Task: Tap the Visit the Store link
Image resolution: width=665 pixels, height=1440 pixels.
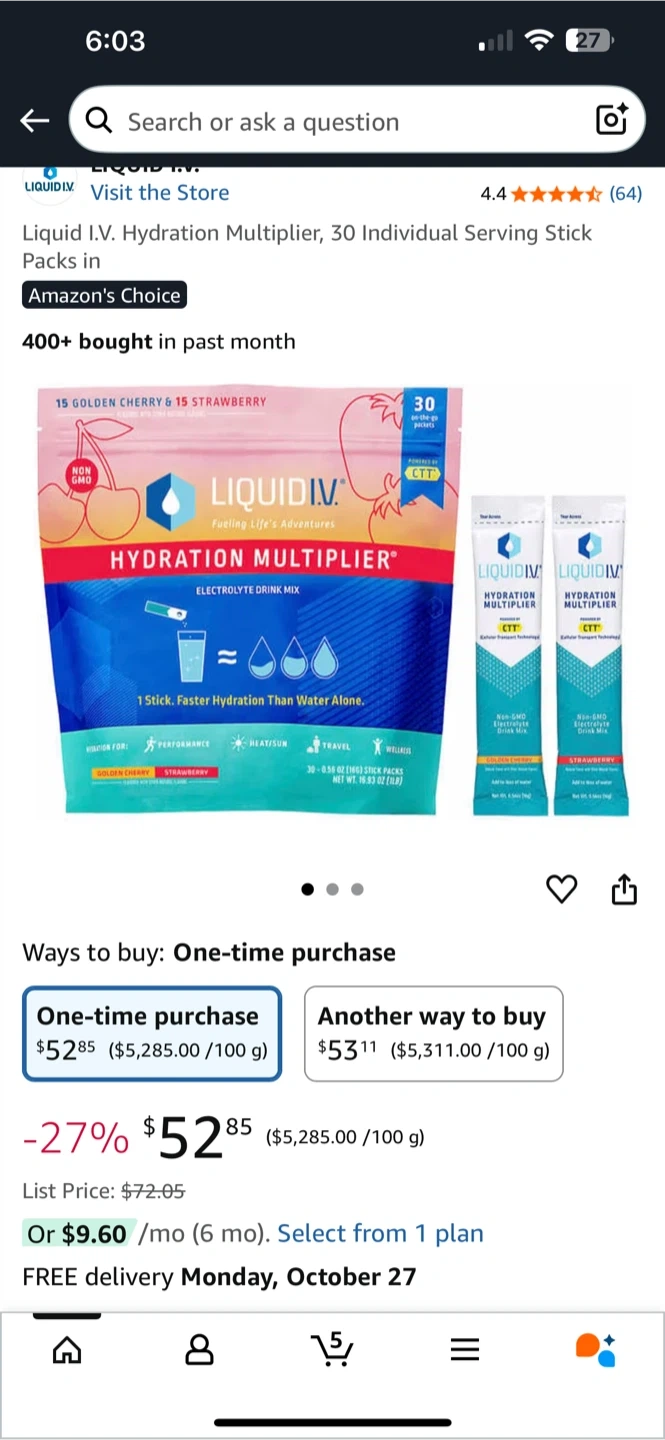Action: tap(160, 193)
